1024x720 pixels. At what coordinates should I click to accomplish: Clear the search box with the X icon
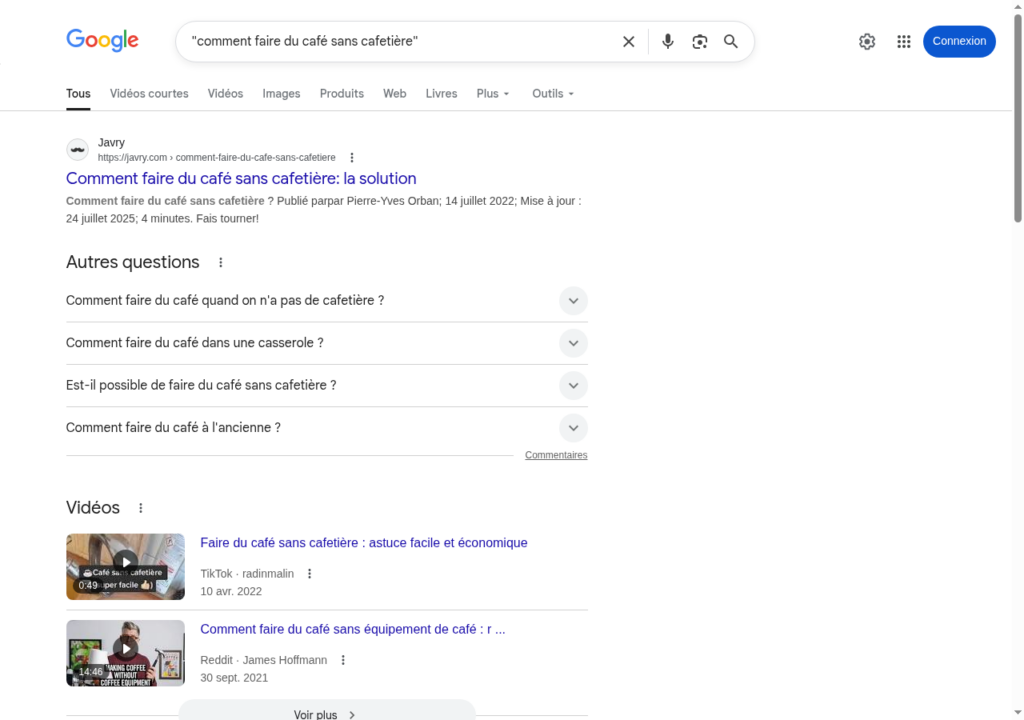(x=628, y=42)
